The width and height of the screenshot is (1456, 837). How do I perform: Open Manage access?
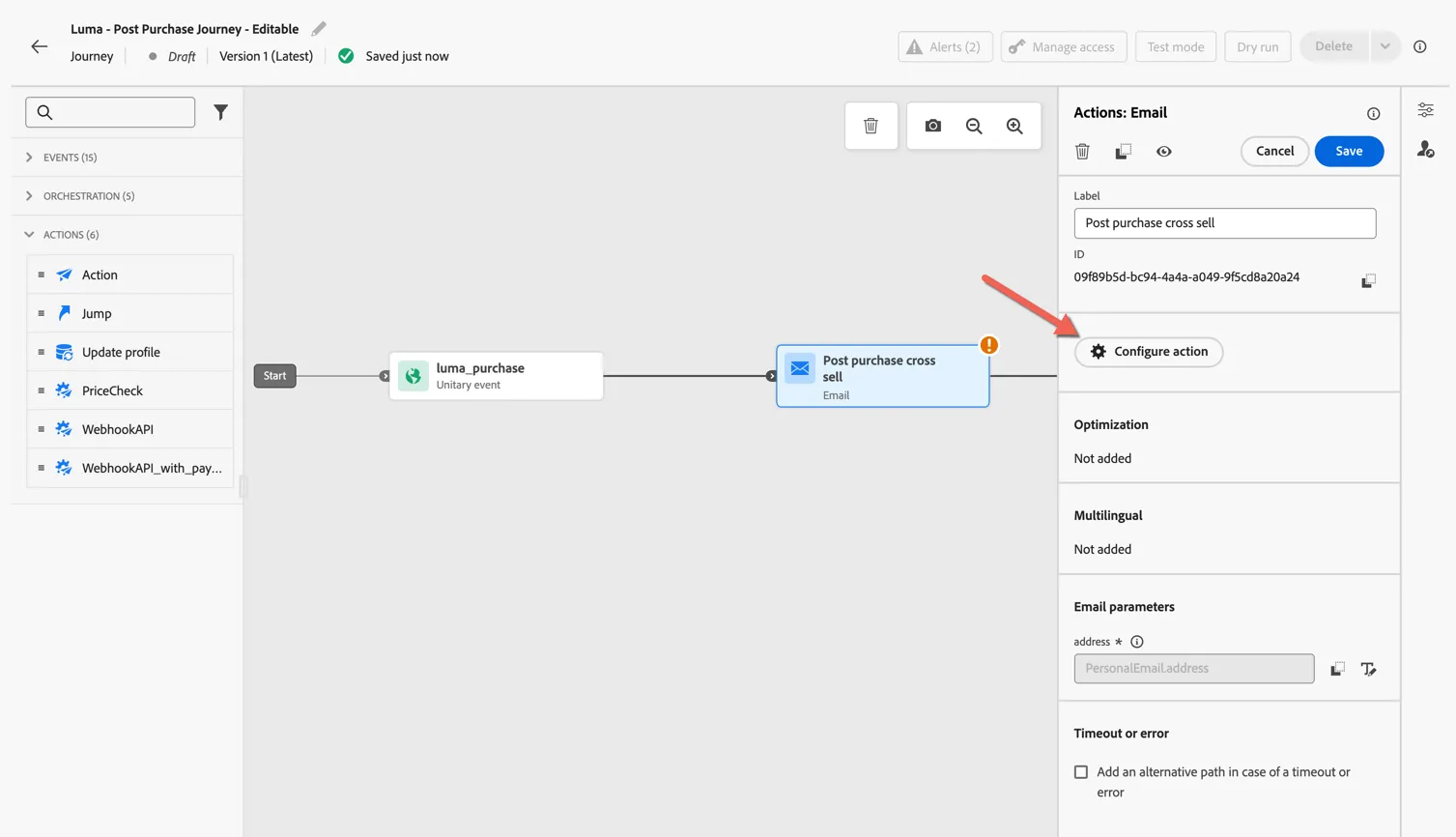[1064, 46]
